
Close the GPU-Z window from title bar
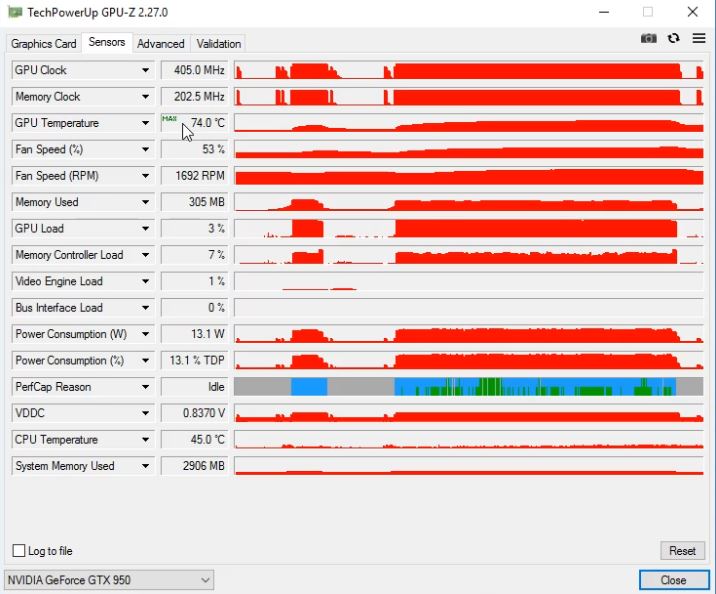(692, 12)
